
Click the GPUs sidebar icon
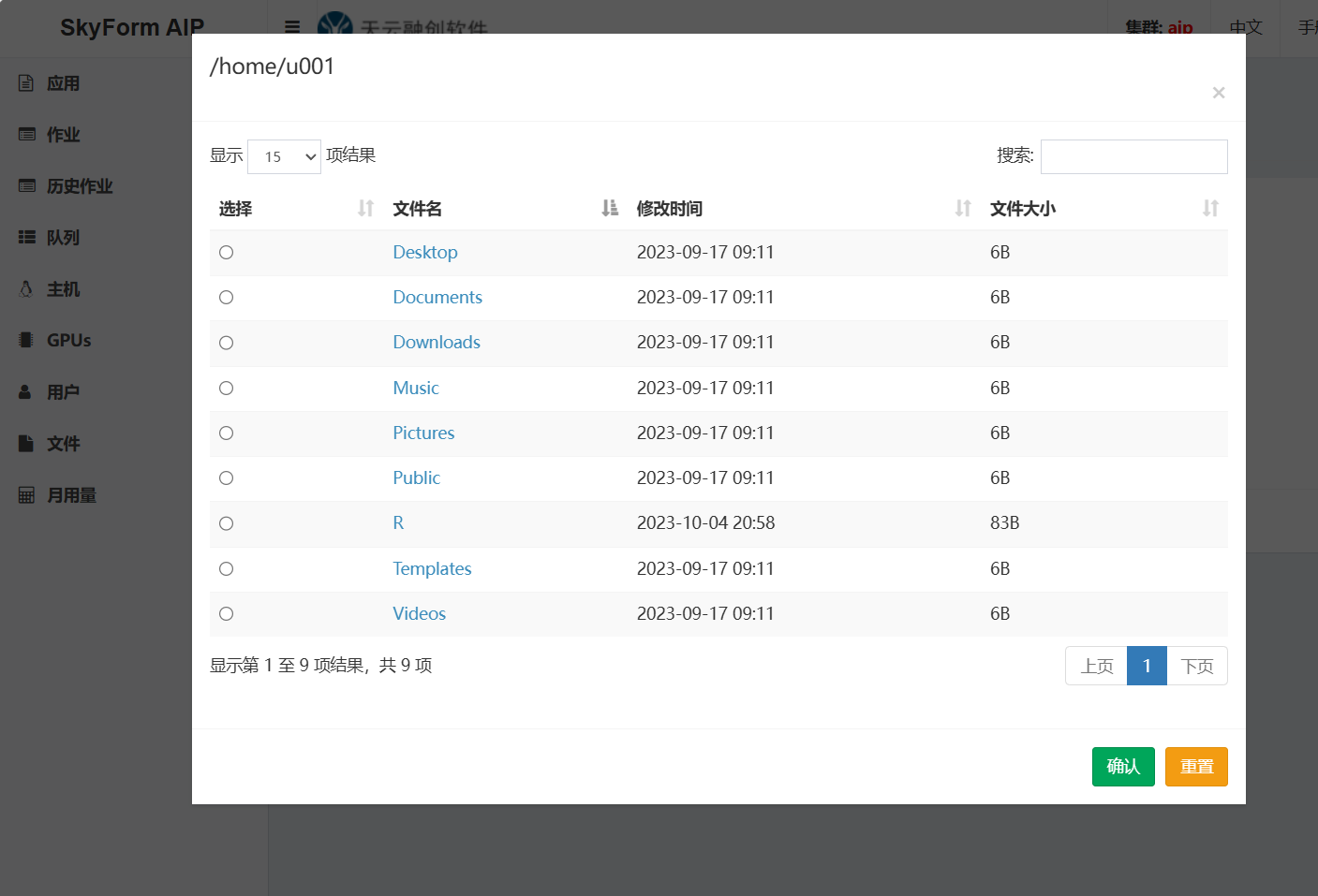pyautogui.click(x=26, y=341)
